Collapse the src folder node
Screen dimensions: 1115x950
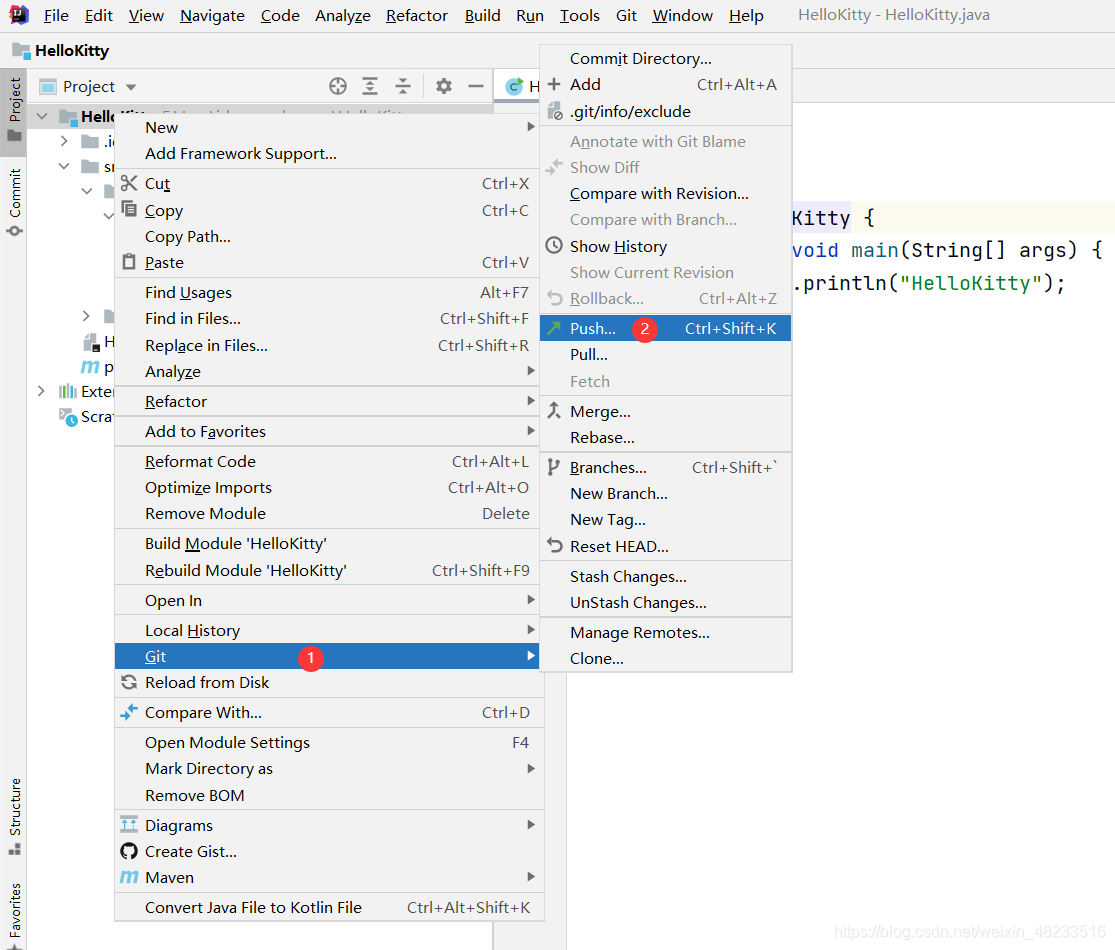click(x=64, y=166)
